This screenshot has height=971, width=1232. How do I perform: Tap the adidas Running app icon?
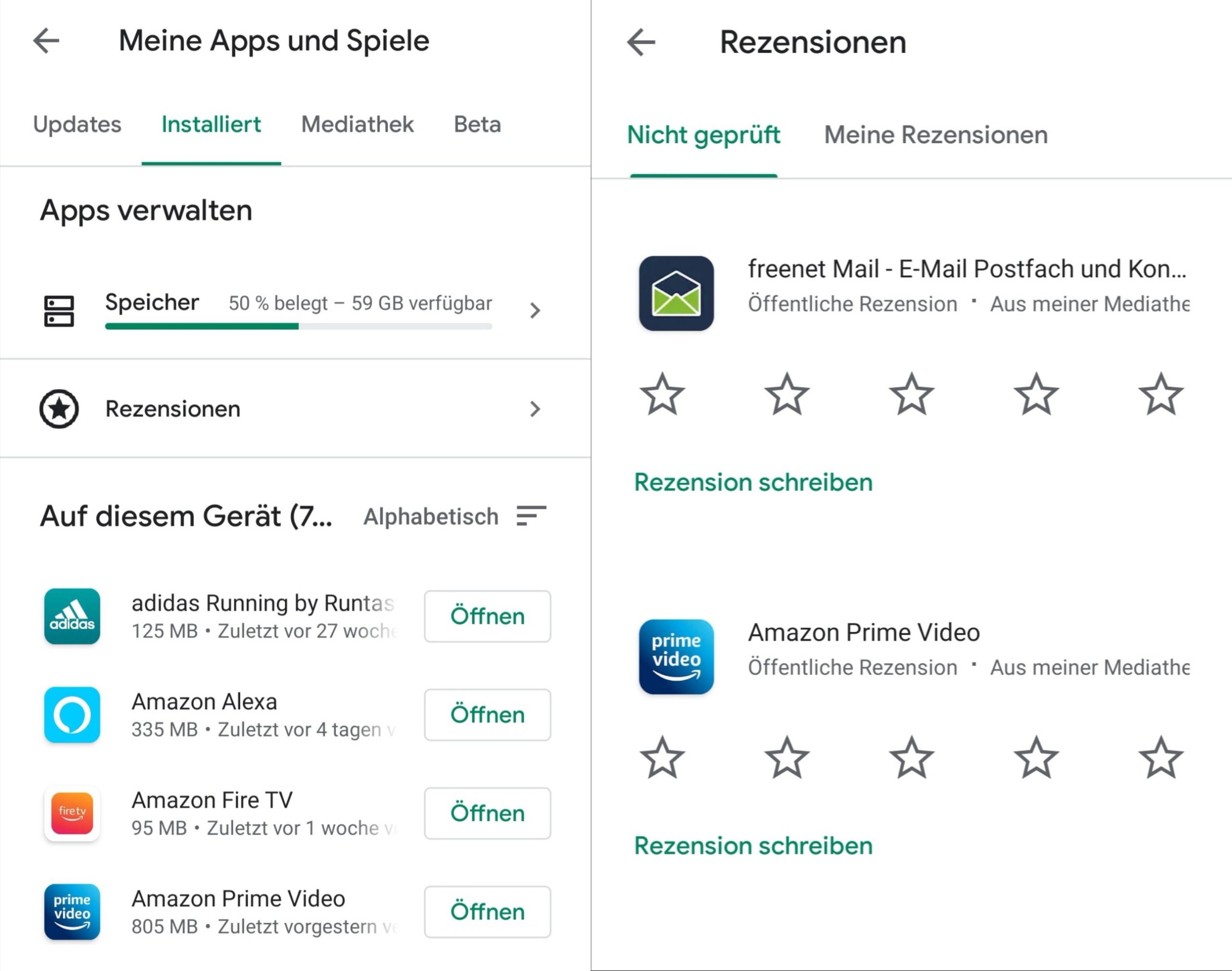(72, 616)
